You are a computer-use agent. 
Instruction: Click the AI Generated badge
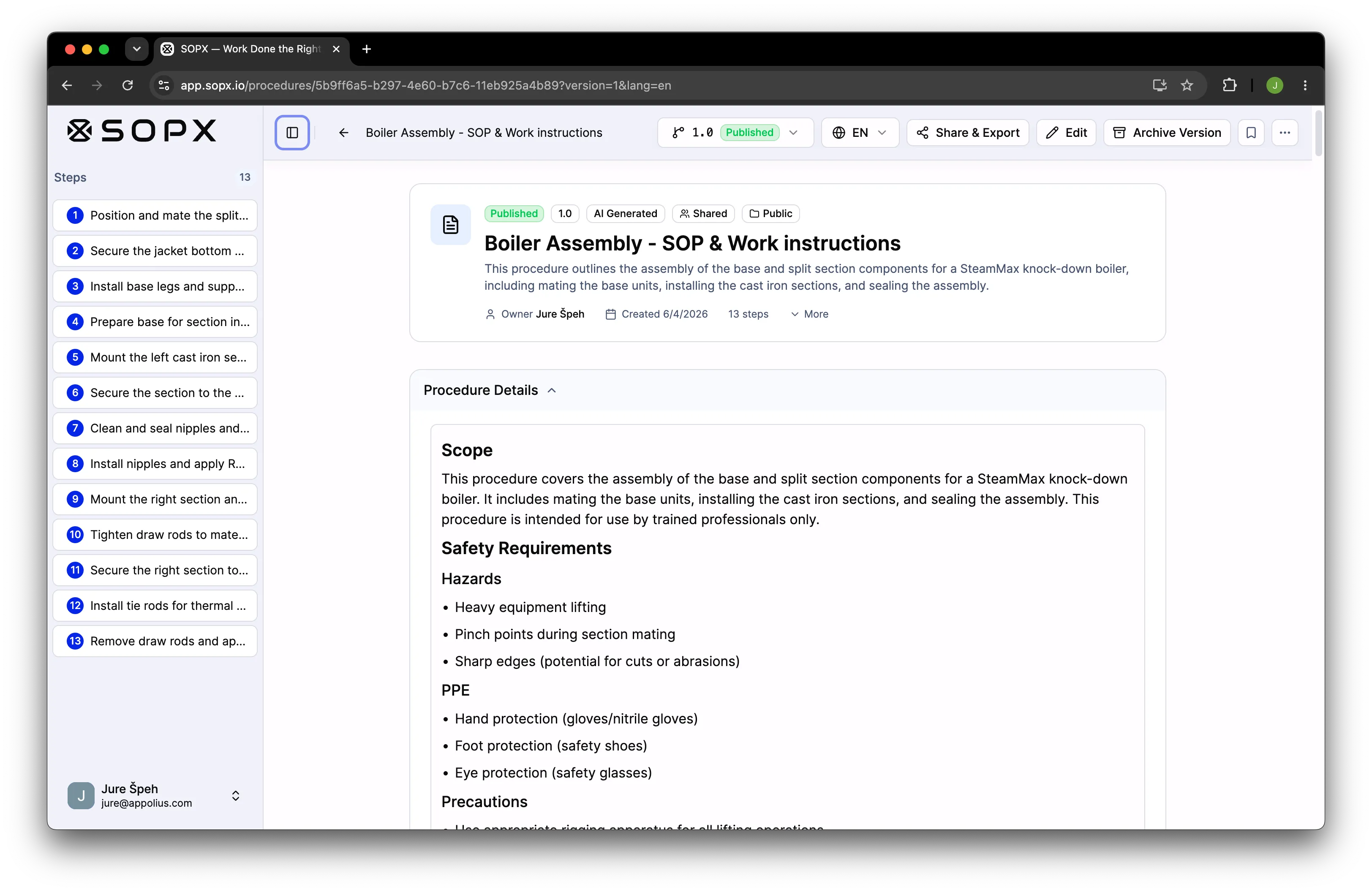(626, 214)
